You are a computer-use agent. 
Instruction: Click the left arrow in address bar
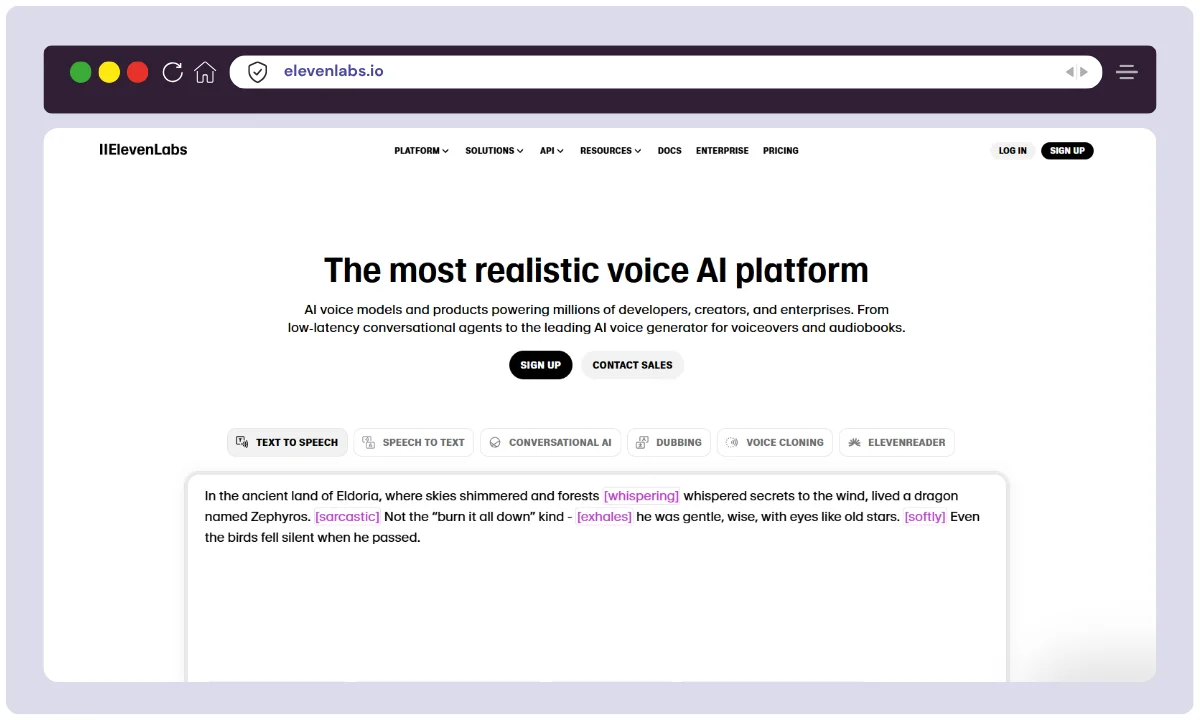[1069, 72]
